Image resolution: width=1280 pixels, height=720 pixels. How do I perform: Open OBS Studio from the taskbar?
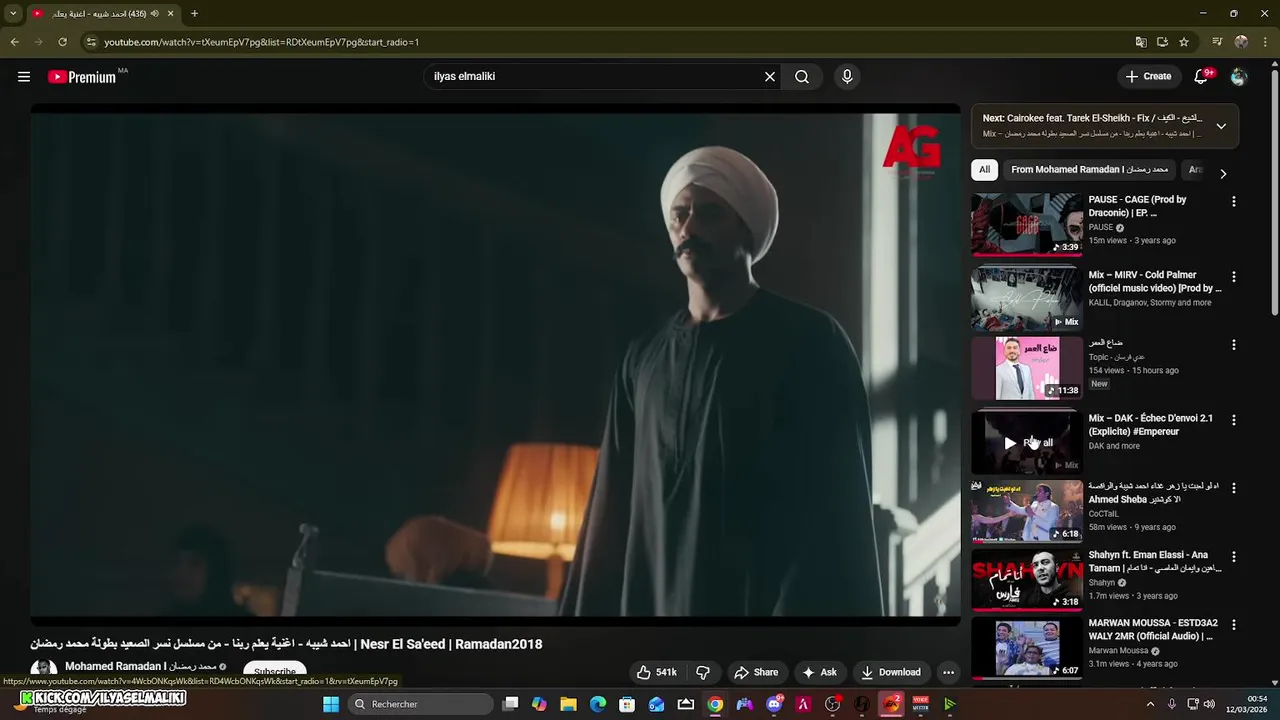[x=832, y=704]
